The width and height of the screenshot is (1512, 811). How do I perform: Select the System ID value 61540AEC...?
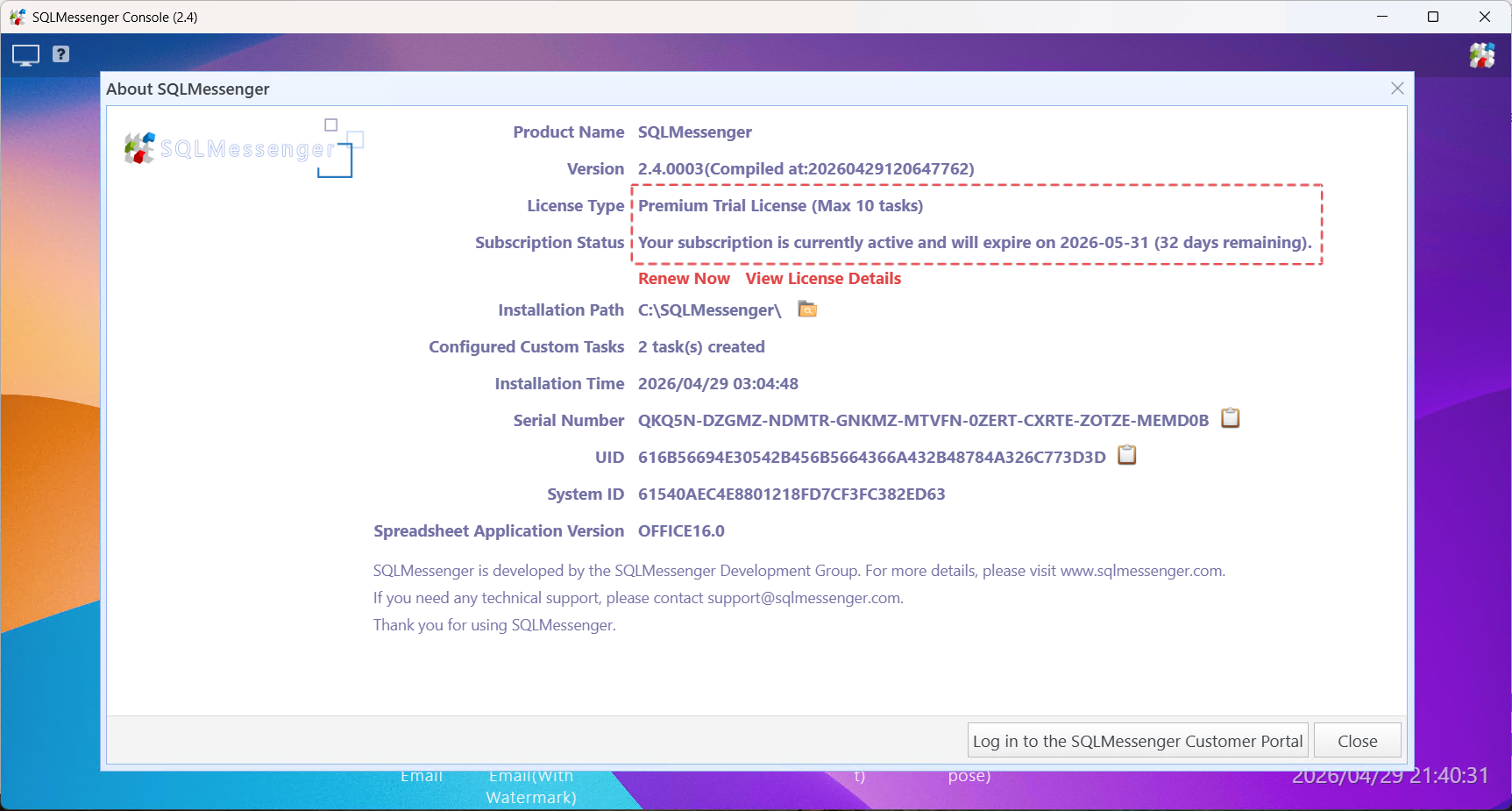click(791, 494)
